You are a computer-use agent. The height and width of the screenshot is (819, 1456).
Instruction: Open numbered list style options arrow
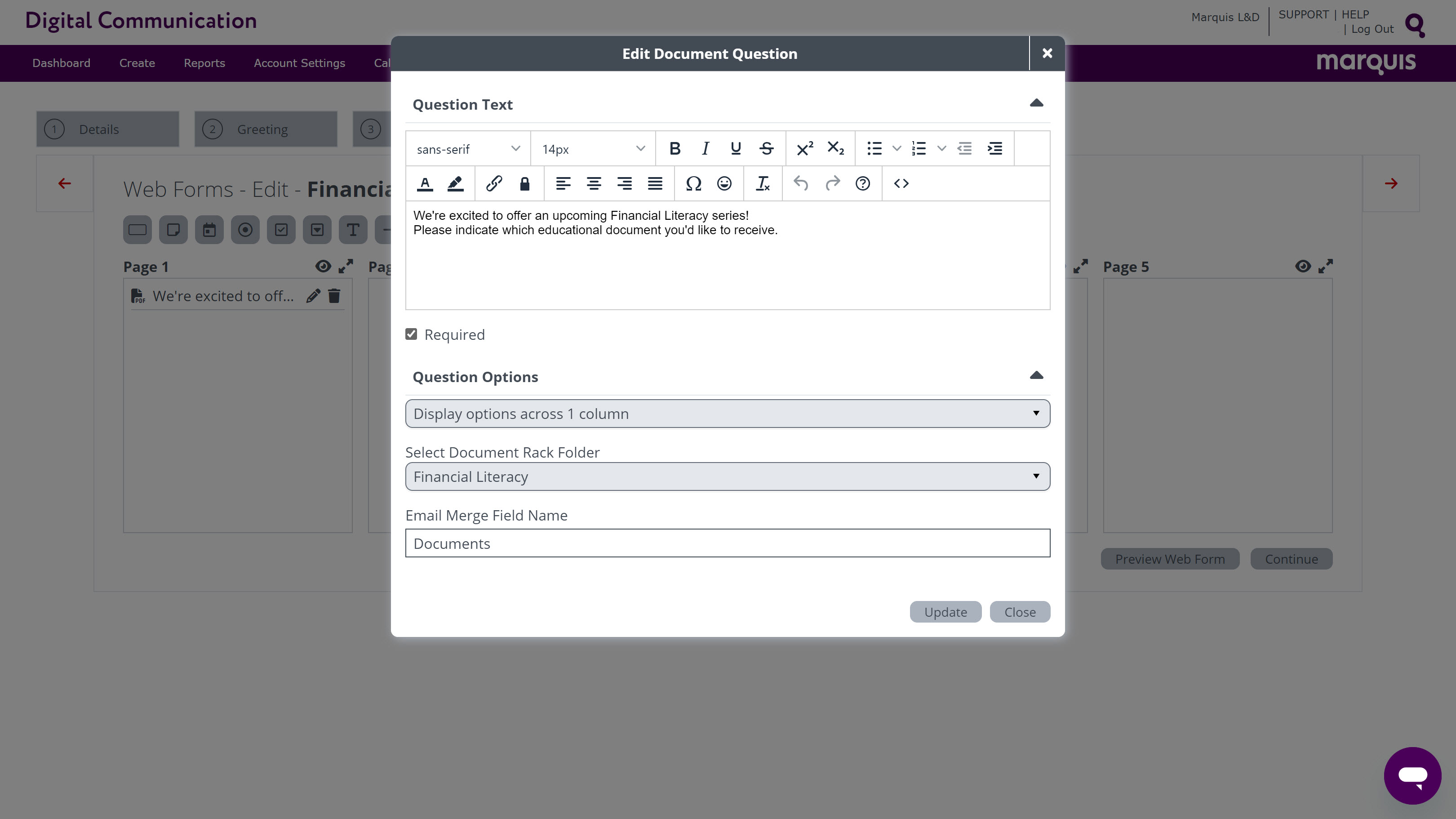pyautogui.click(x=941, y=149)
